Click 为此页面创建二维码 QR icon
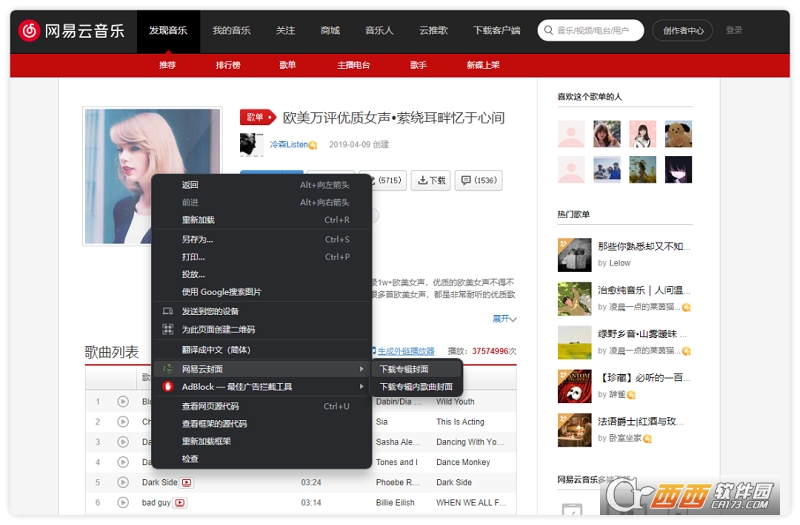Image resolution: width=800 pixels, height=525 pixels. tap(168, 329)
